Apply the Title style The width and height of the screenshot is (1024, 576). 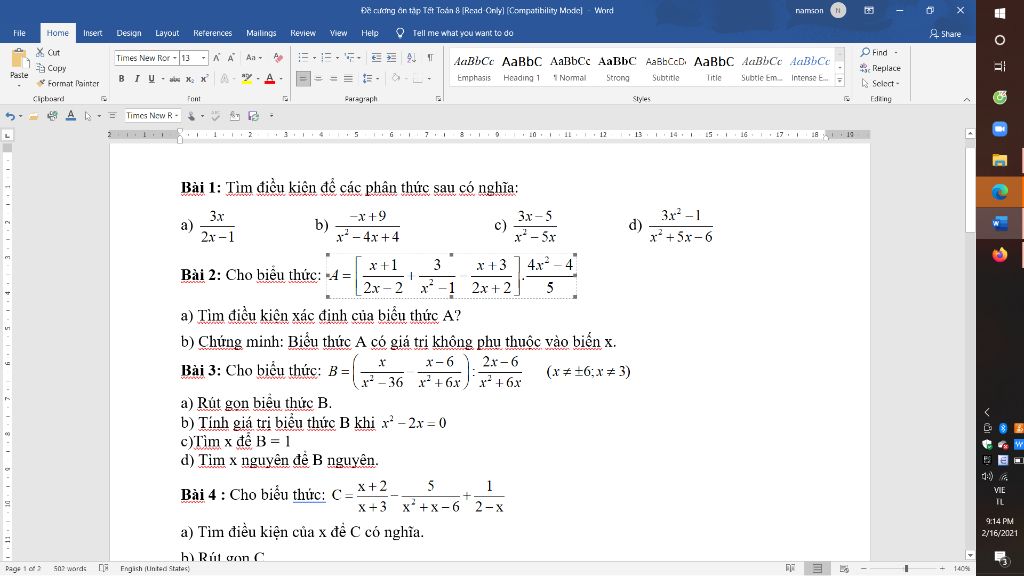[713, 67]
